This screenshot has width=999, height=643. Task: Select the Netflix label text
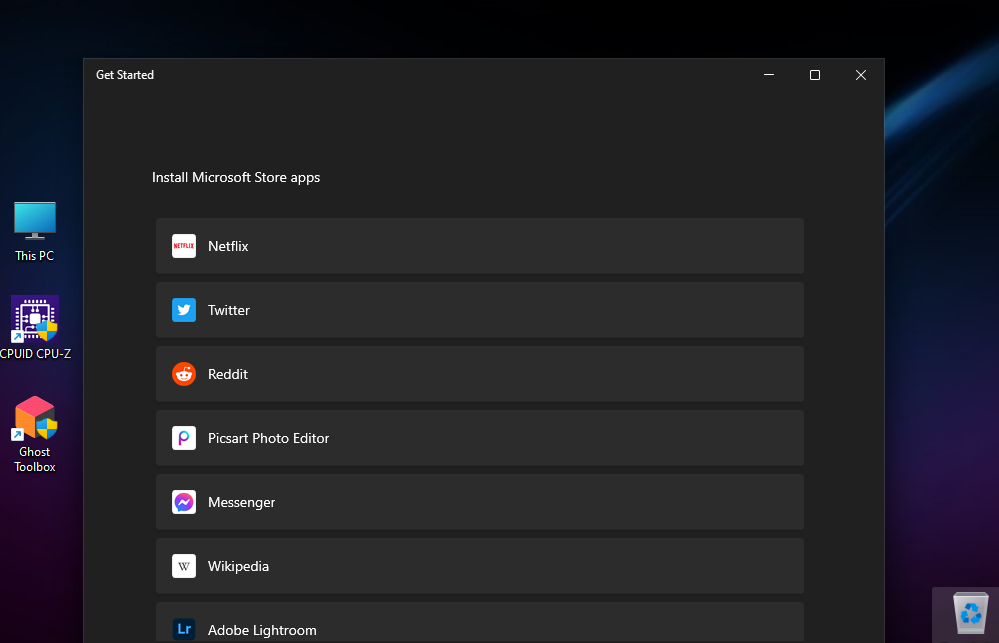(228, 246)
